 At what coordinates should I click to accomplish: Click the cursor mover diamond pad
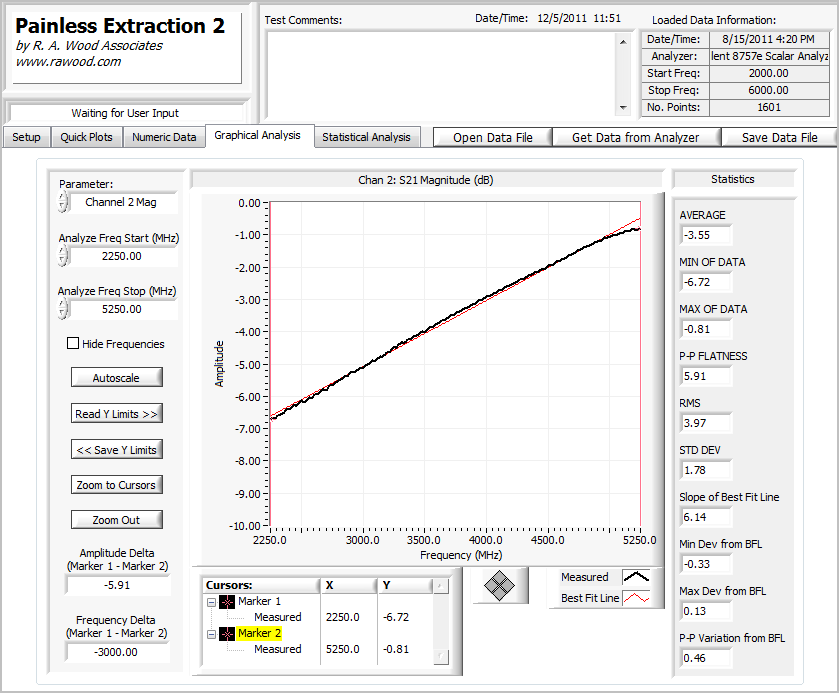click(x=499, y=585)
